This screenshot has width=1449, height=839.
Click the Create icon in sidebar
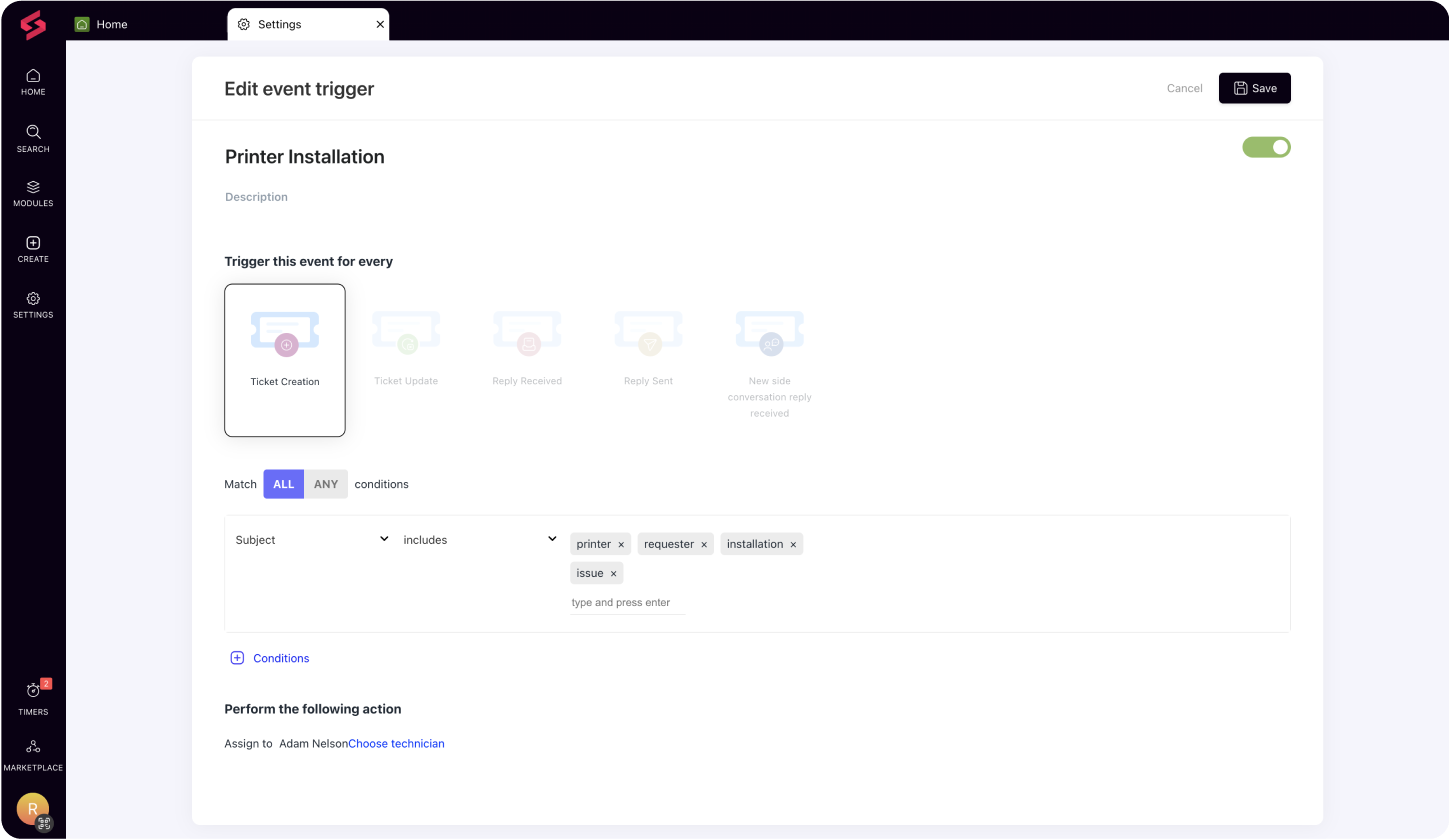pos(33,249)
